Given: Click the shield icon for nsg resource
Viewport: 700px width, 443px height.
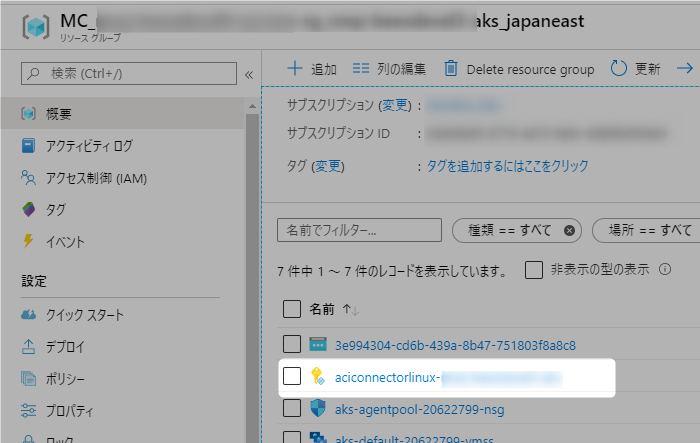Looking at the screenshot, I should 317,408.
